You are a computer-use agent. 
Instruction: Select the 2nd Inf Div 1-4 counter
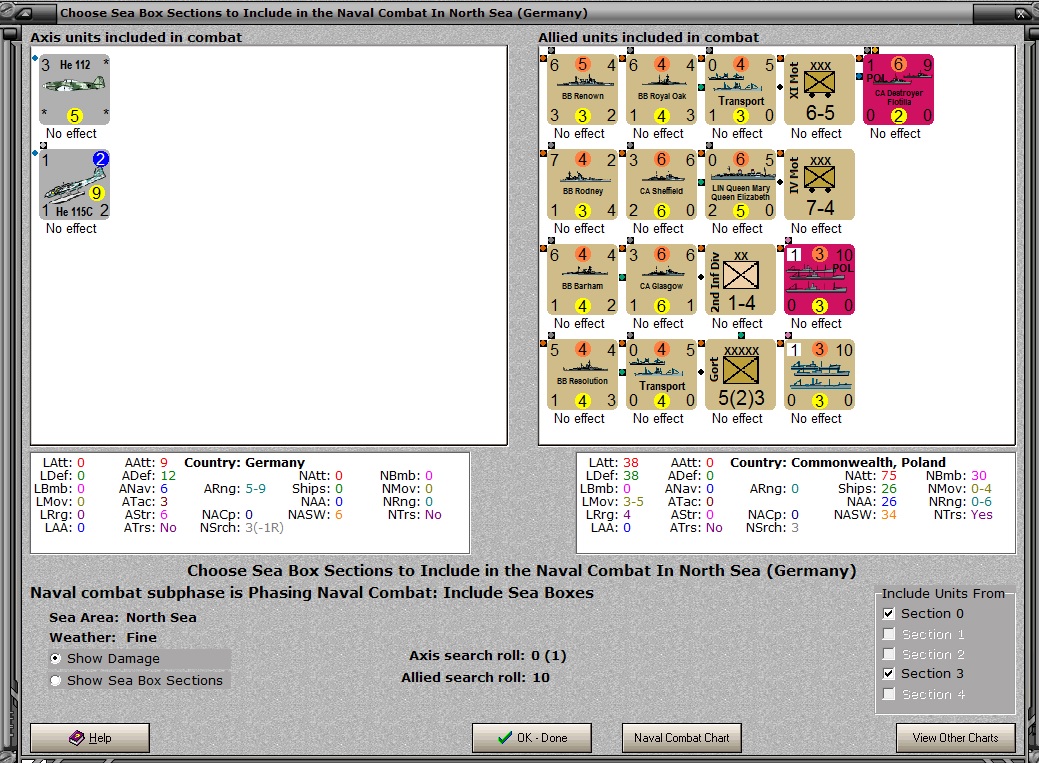740,280
